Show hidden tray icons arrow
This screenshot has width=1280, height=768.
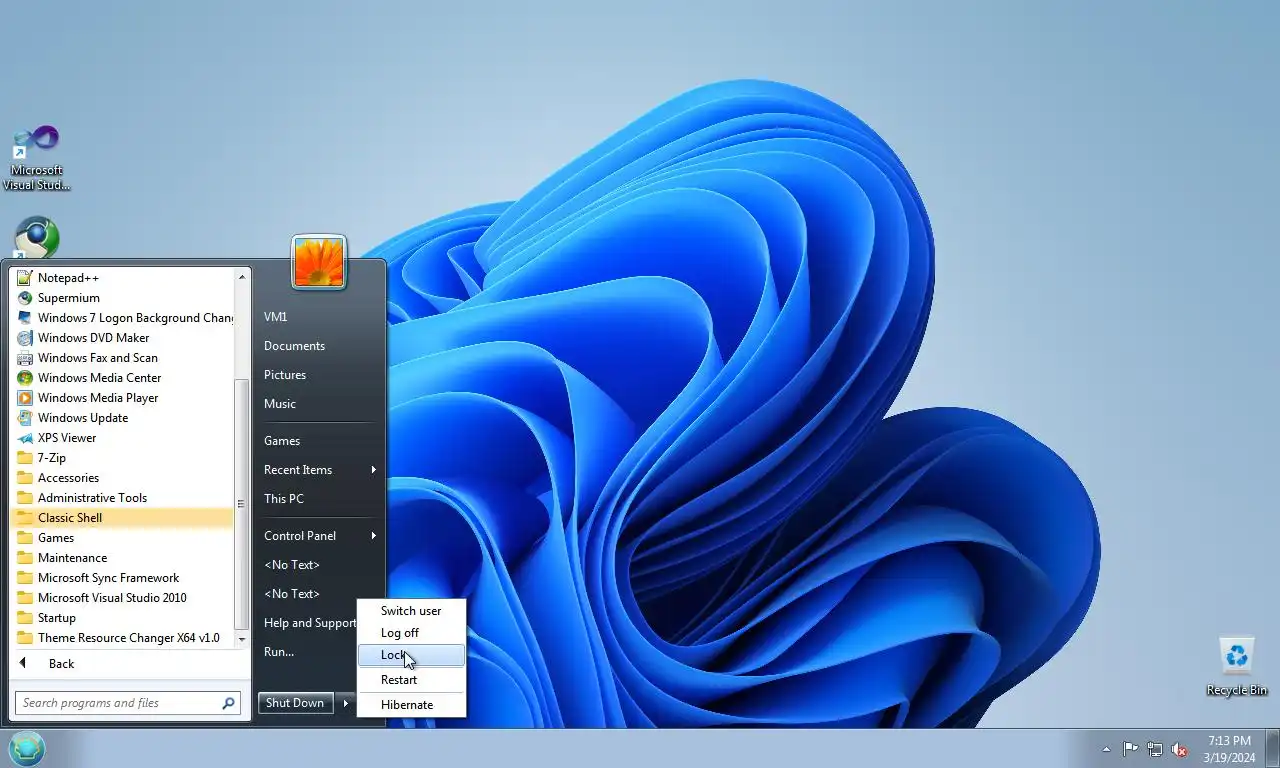1106,749
